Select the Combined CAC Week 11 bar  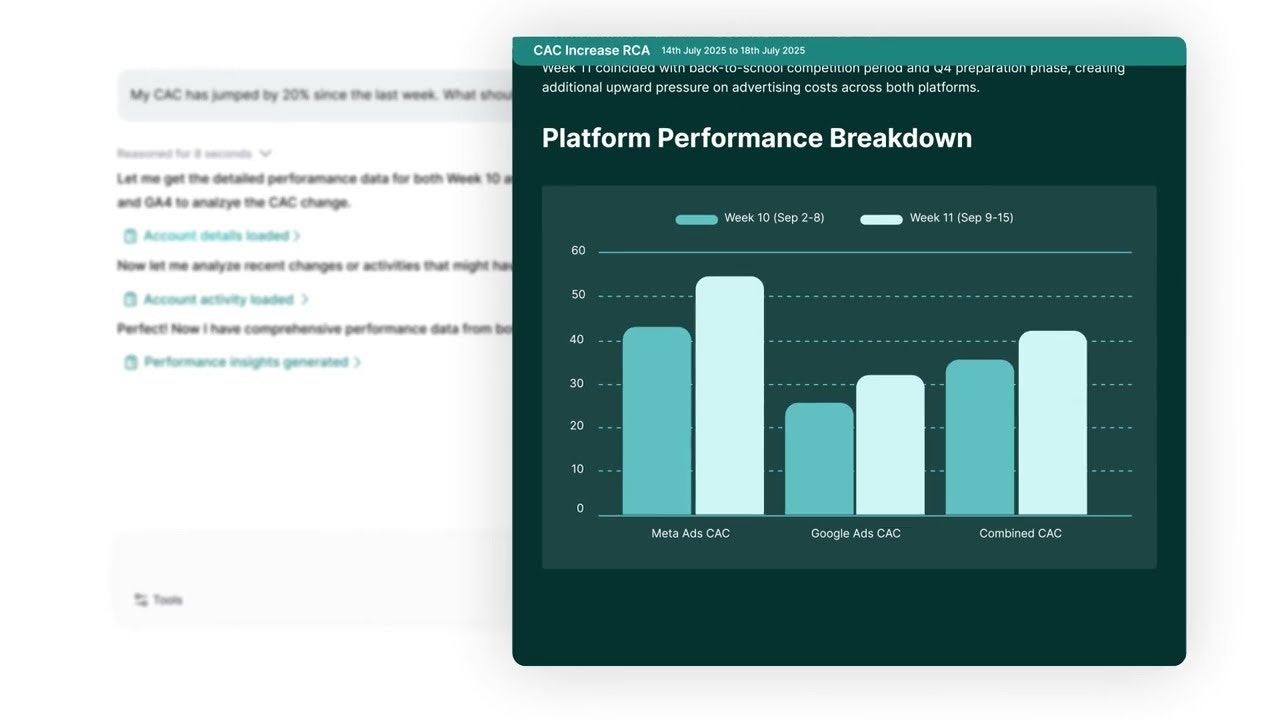point(1052,423)
